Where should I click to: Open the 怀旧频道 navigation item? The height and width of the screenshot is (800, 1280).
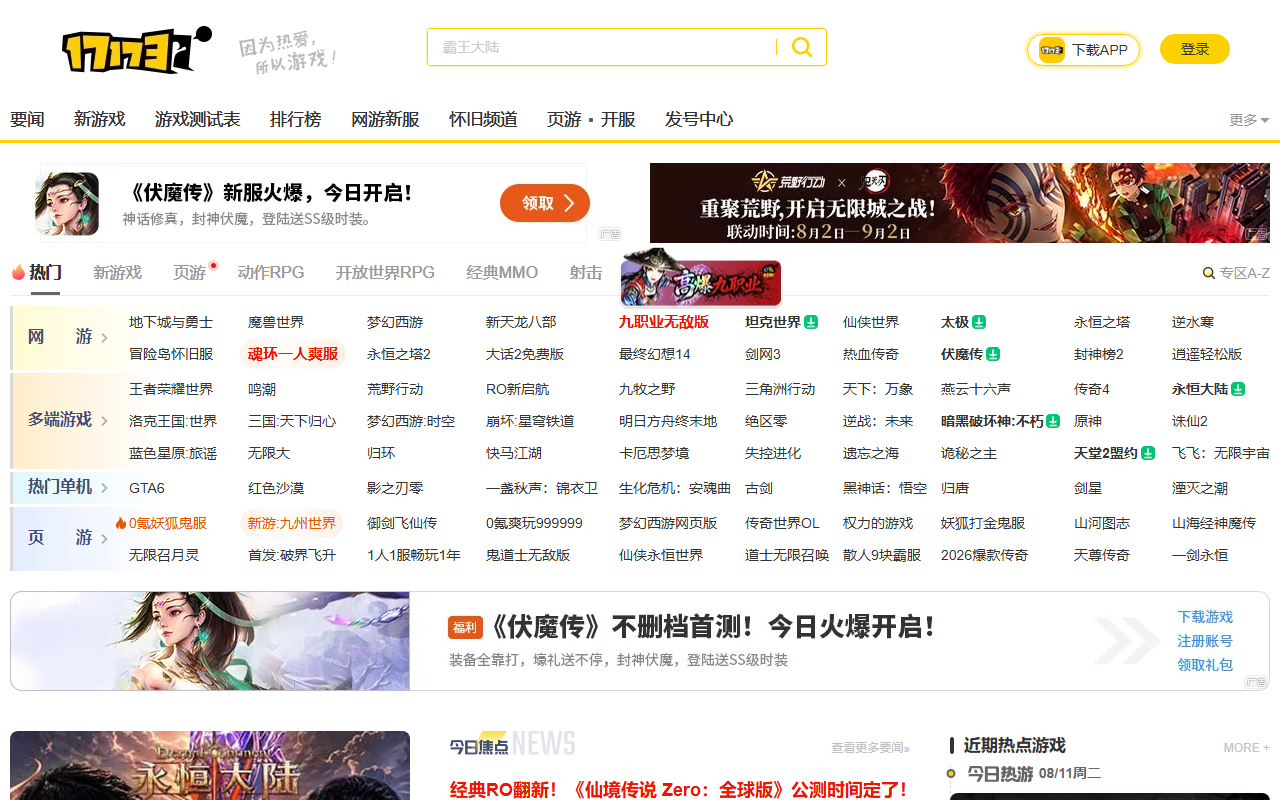click(x=483, y=119)
